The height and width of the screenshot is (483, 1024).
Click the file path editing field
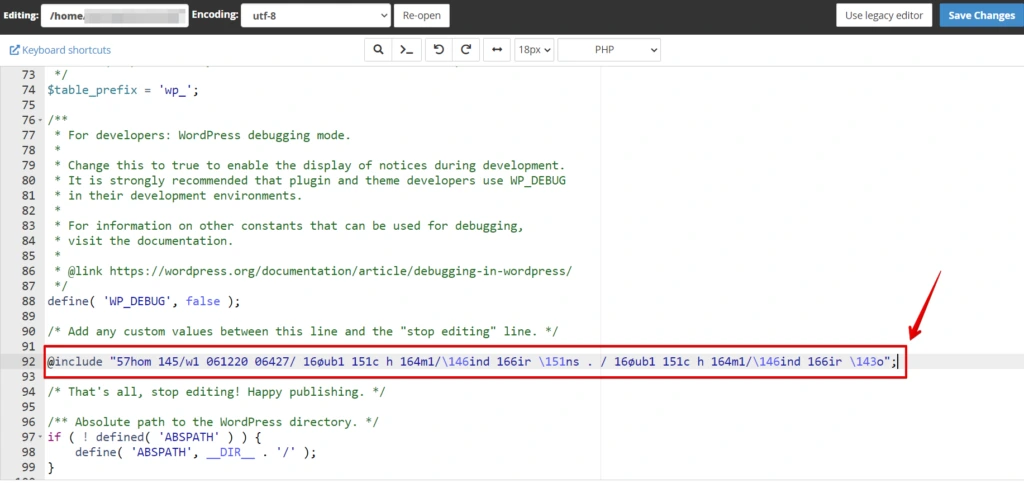coord(115,15)
